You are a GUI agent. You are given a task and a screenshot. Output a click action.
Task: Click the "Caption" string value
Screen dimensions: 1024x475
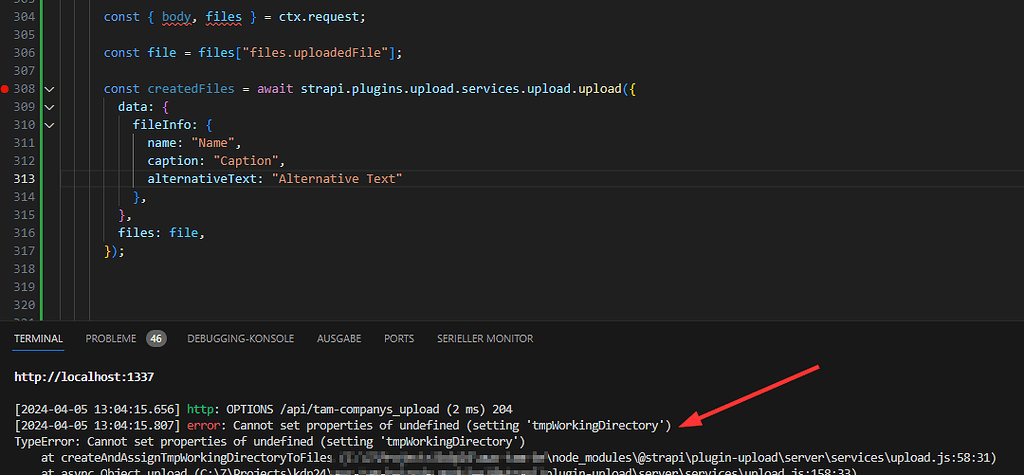(x=249, y=161)
